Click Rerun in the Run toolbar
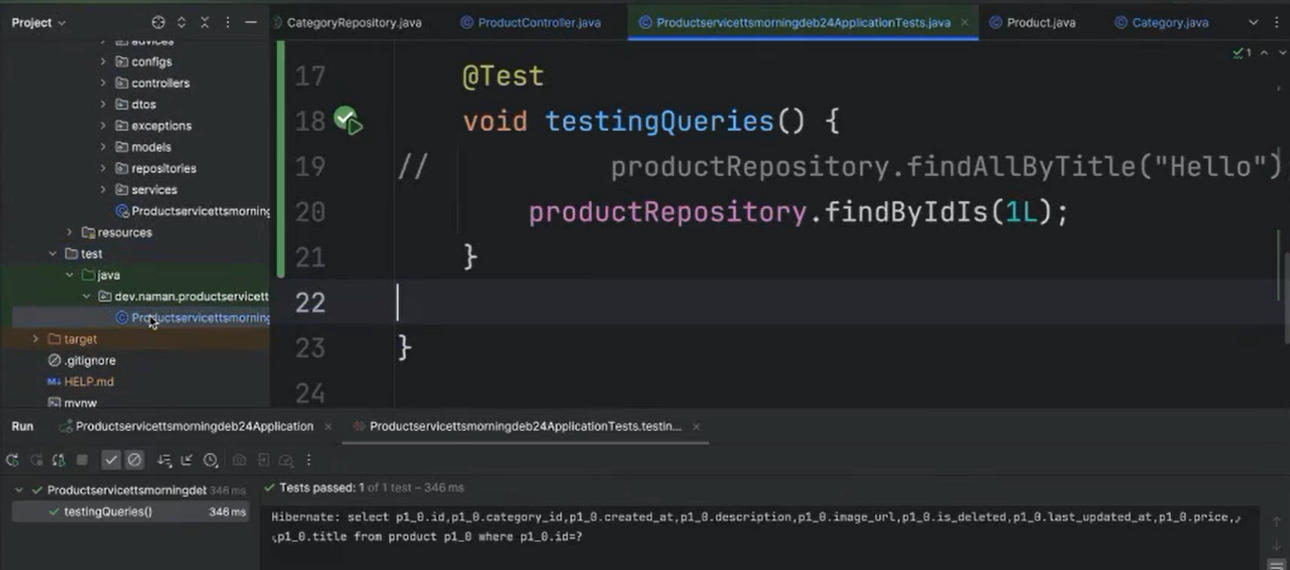Image resolution: width=1290 pixels, height=570 pixels. [x=12, y=460]
